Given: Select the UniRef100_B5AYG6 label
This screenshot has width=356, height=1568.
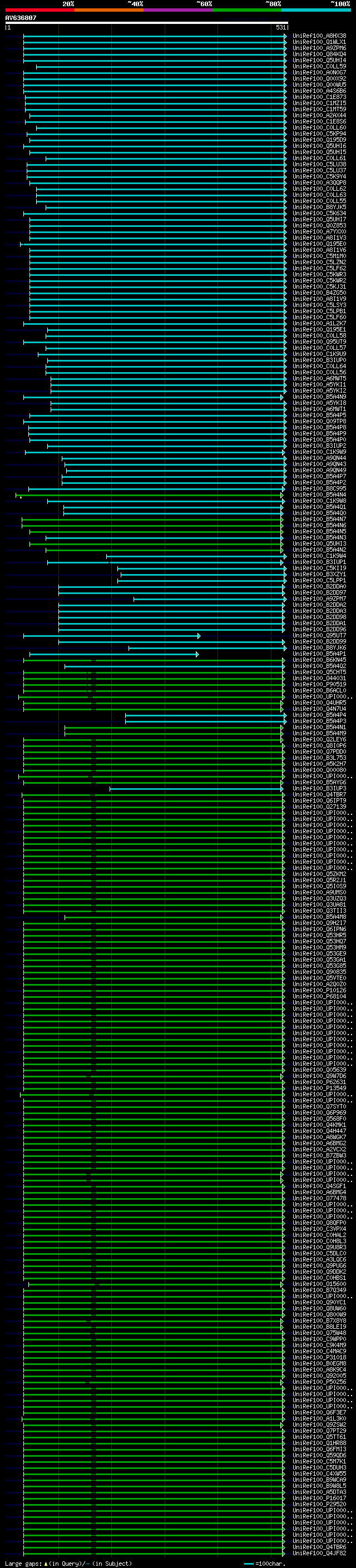Looking at the screenshot, I should pos(319,783).
